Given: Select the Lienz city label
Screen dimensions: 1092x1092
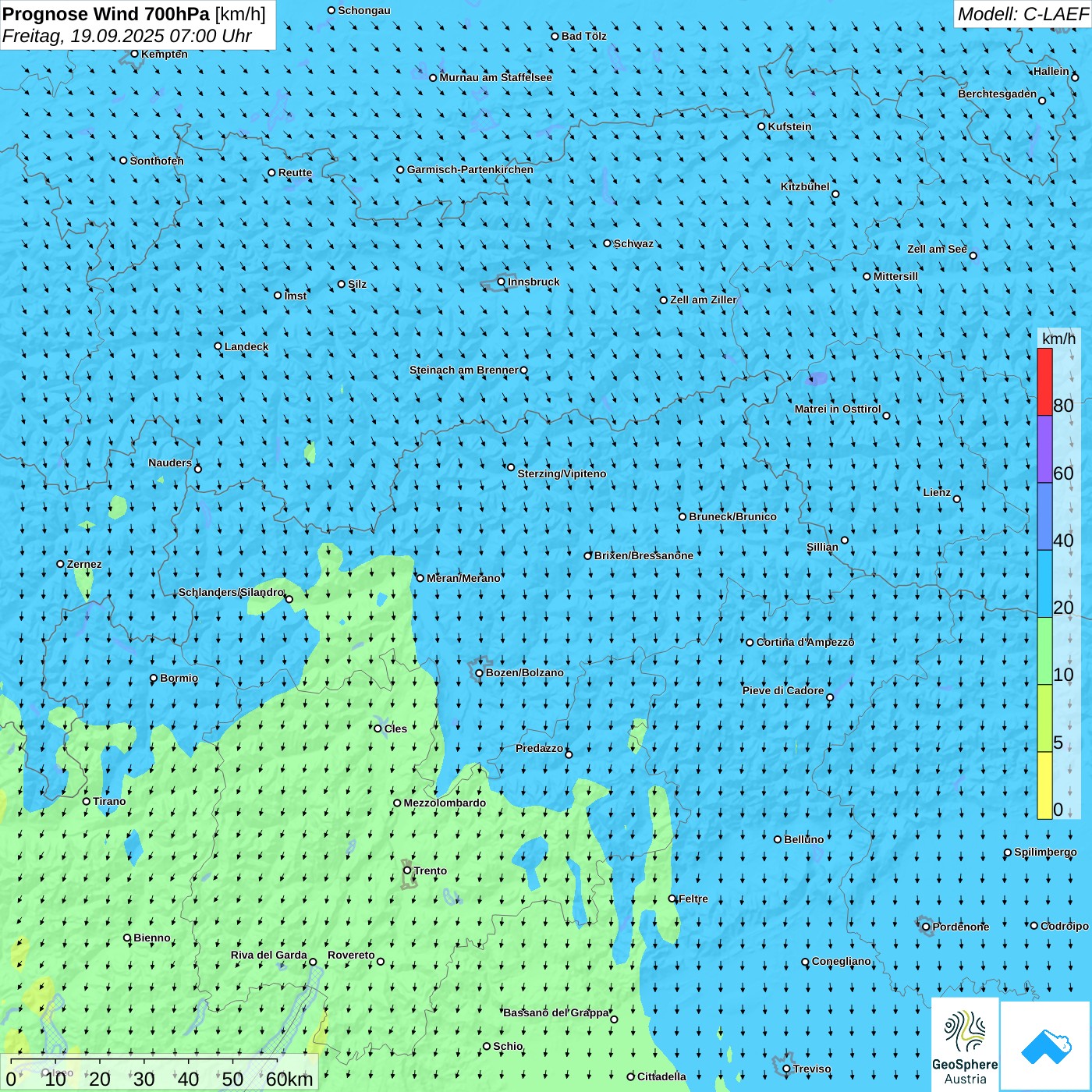Looking at the screenshot, I should [x=937, y=492].
